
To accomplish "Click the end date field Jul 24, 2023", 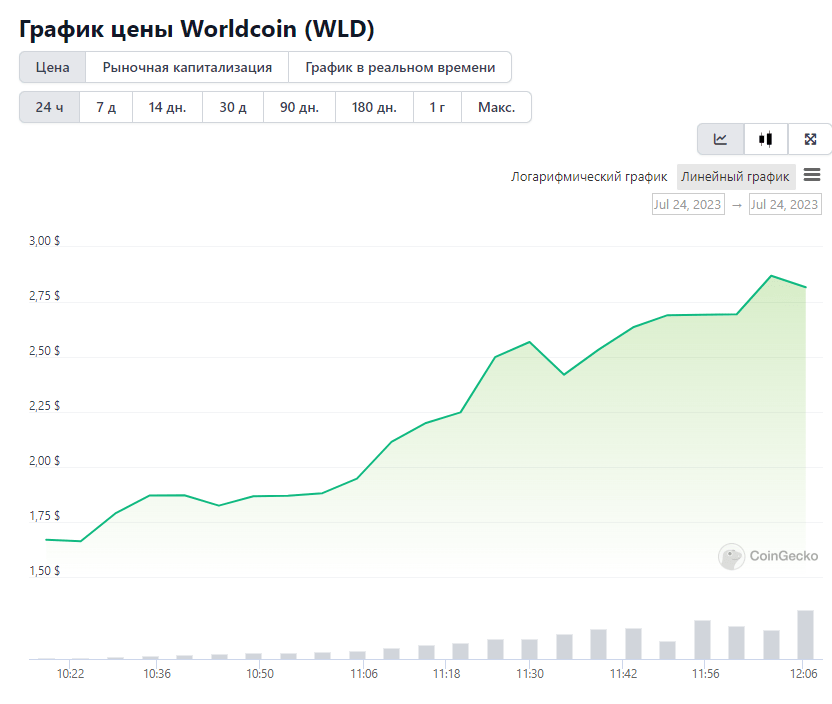I will [x=785, y=204].
